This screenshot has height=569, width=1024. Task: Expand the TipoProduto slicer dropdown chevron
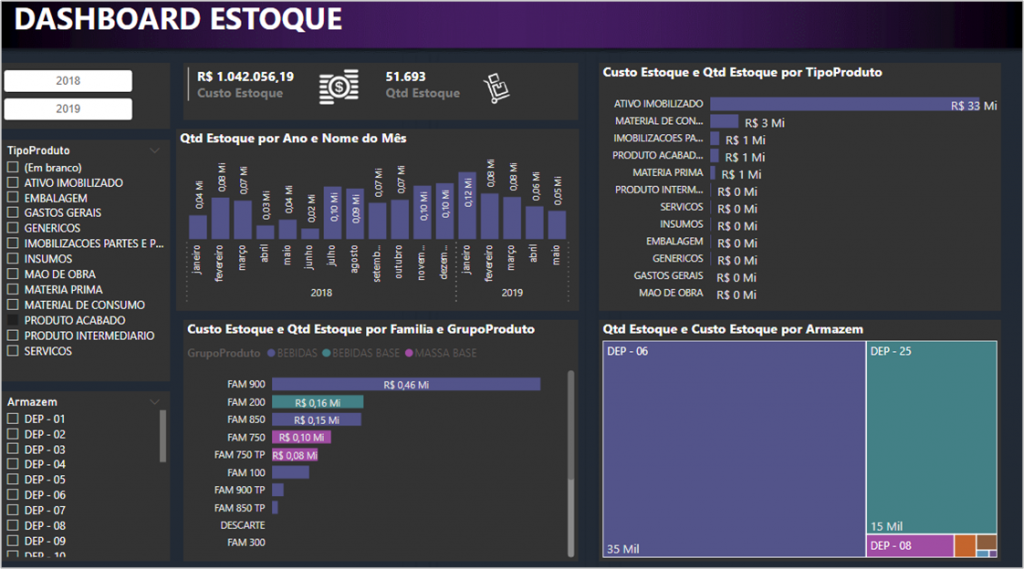[x=155, y=150]
